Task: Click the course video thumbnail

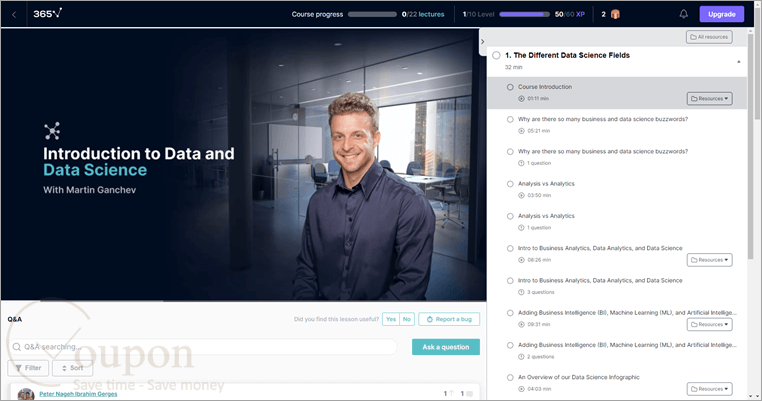Action: point(243,164)
